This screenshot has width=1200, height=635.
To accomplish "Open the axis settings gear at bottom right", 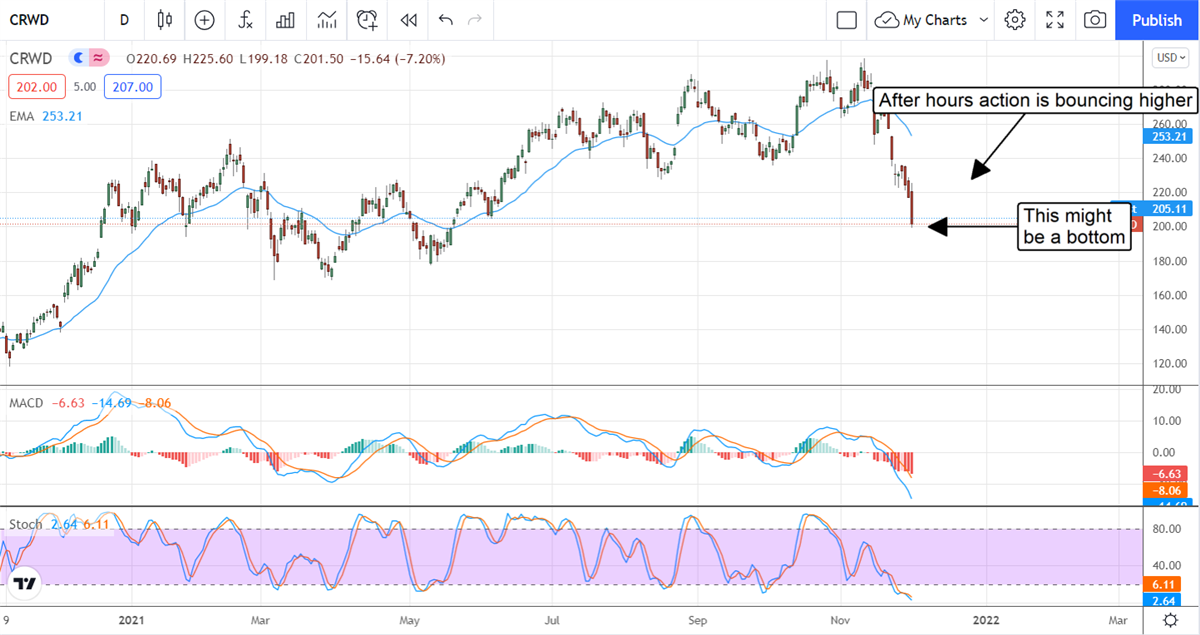I will [1170, 620].
